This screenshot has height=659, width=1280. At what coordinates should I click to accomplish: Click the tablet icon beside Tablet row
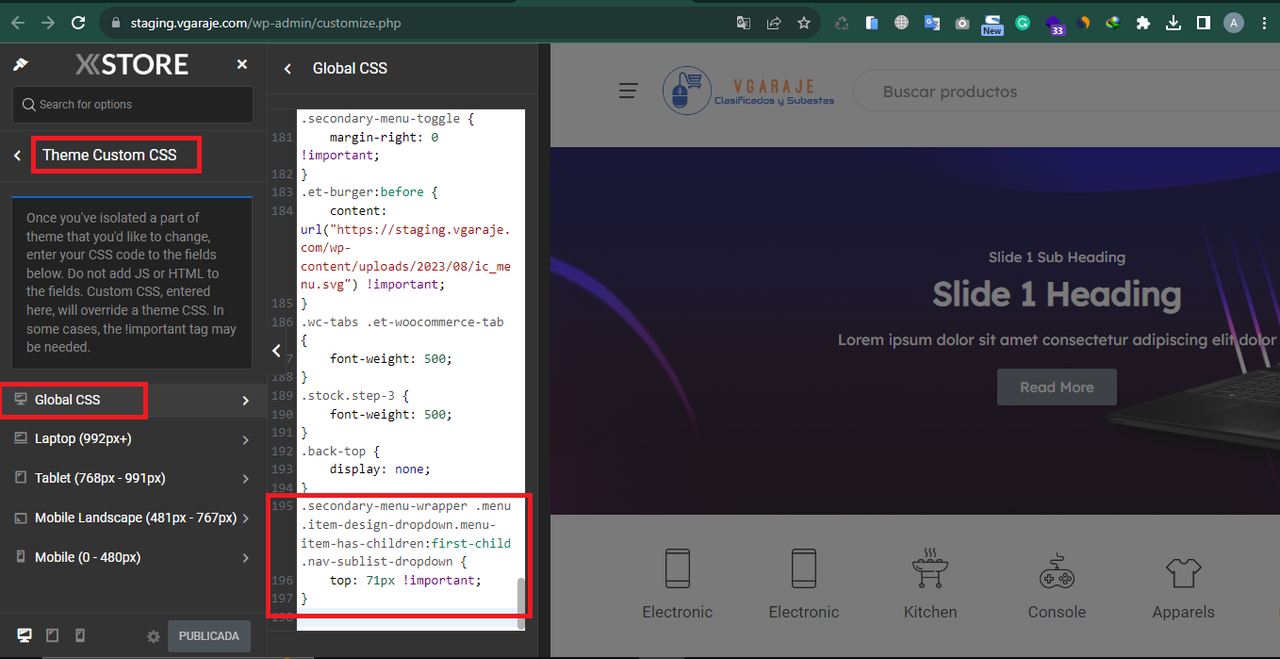[x=21, y=478]
